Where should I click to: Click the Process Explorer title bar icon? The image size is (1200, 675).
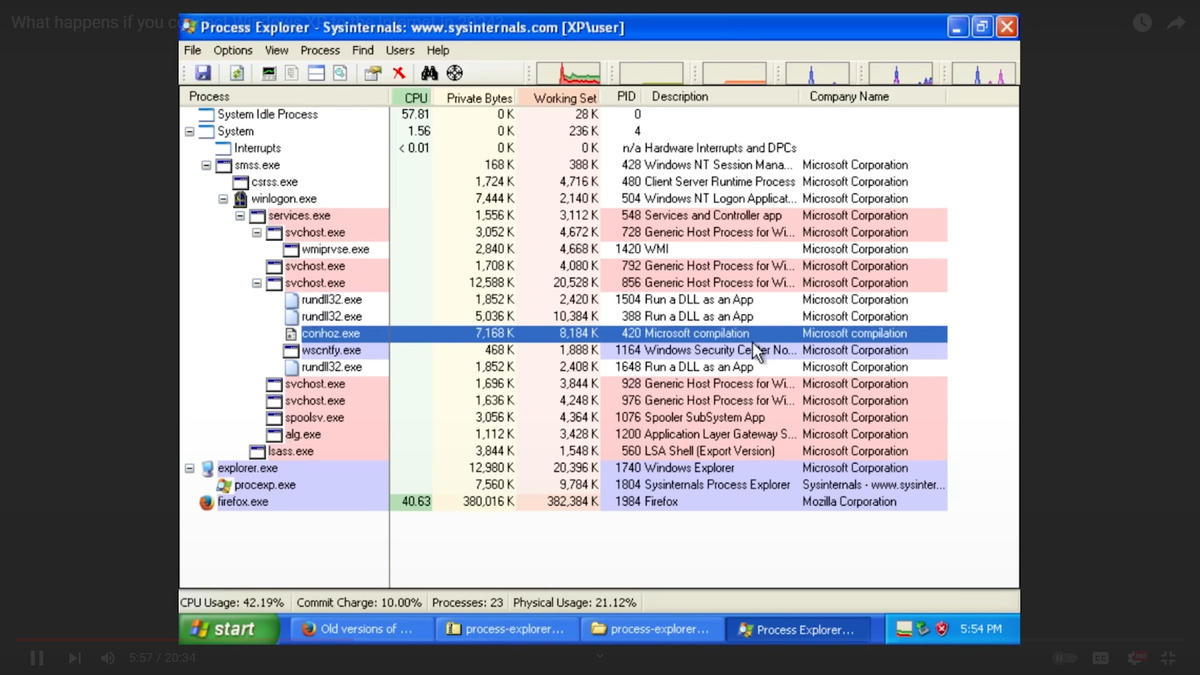(x=189, y=27)
